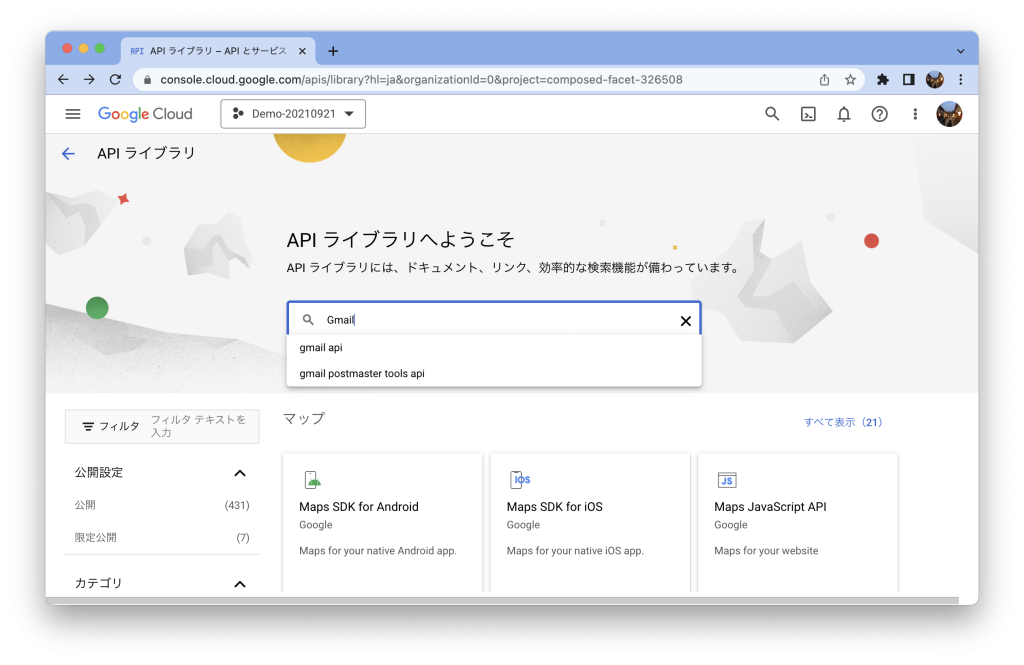The width and height of the screenshot is (1024, 665).
Task: Open the Demo-20210921 project selector
Action: click(293, 114)
